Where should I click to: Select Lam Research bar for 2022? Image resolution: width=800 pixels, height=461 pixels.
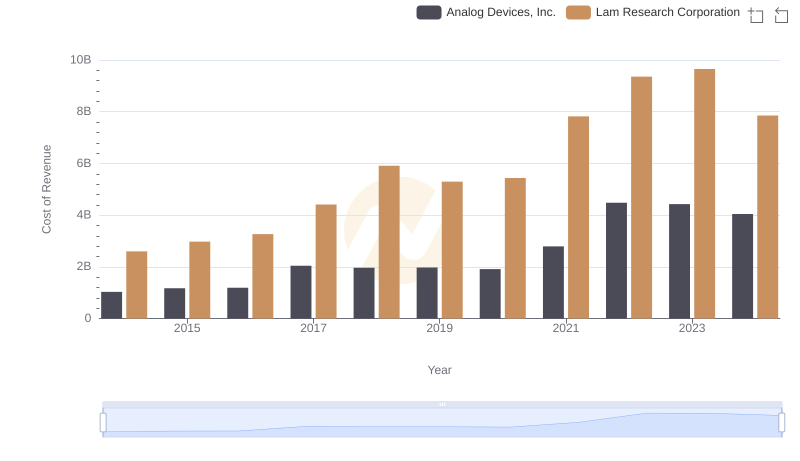[641, 197]
